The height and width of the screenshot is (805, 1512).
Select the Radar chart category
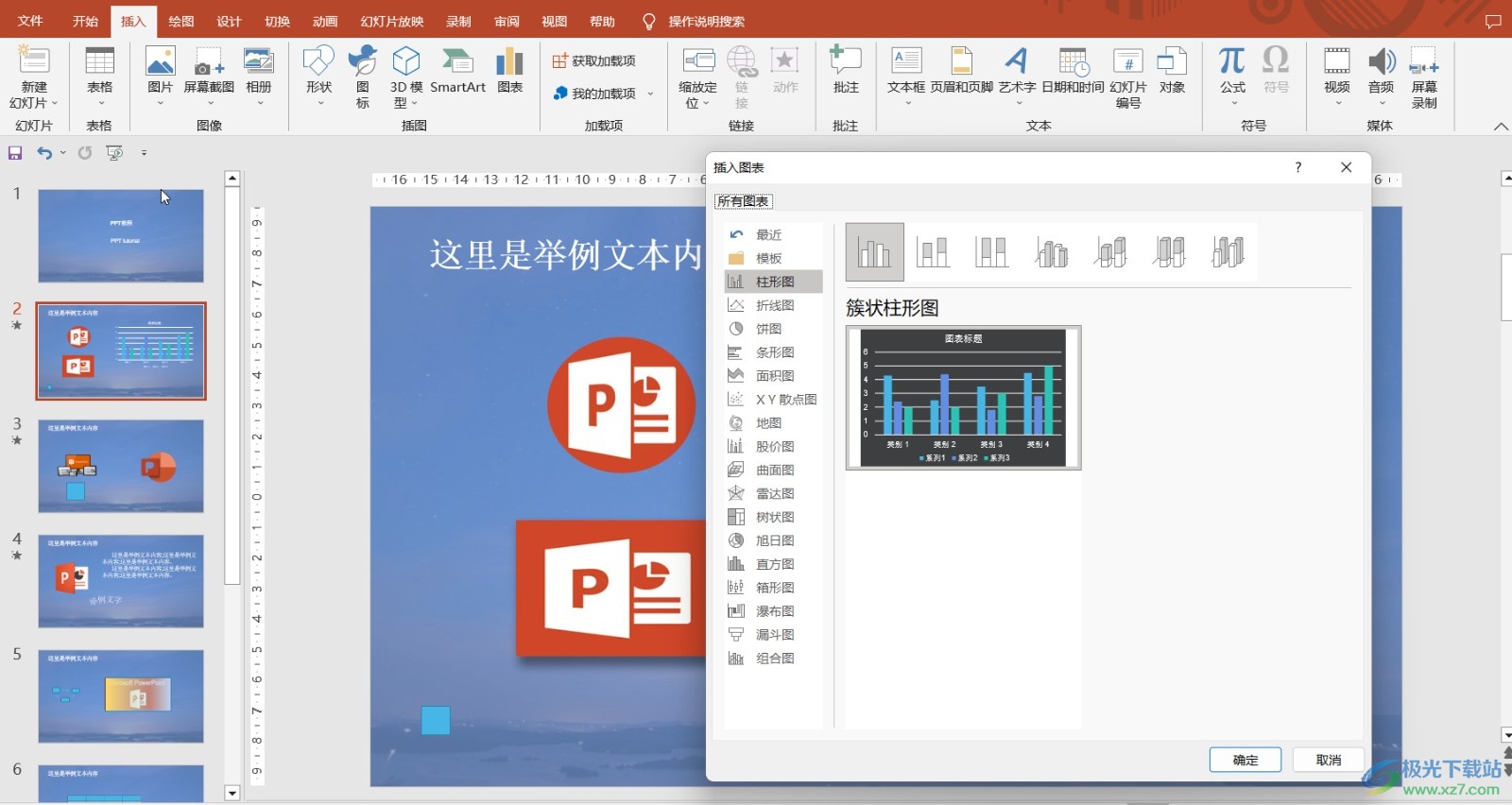tap(773, 493)
